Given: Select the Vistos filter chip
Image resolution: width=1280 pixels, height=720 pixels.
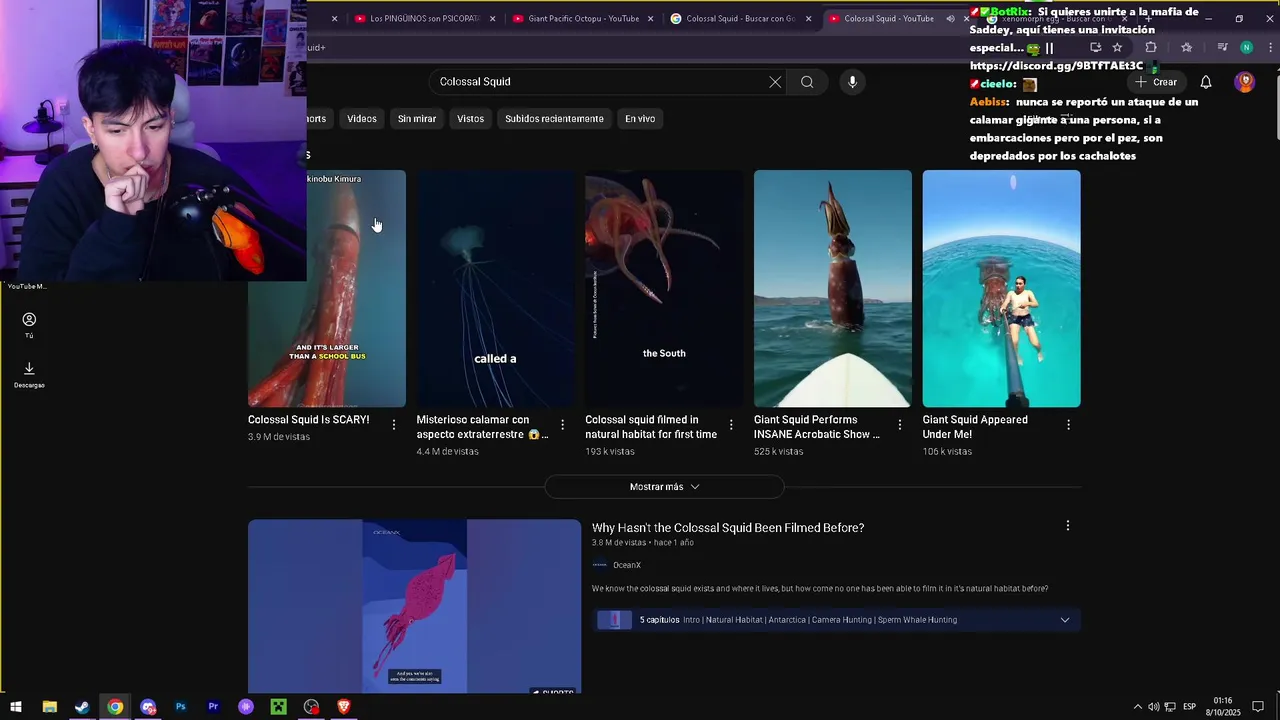Looking at the screenshot, I should coord(470,119).
